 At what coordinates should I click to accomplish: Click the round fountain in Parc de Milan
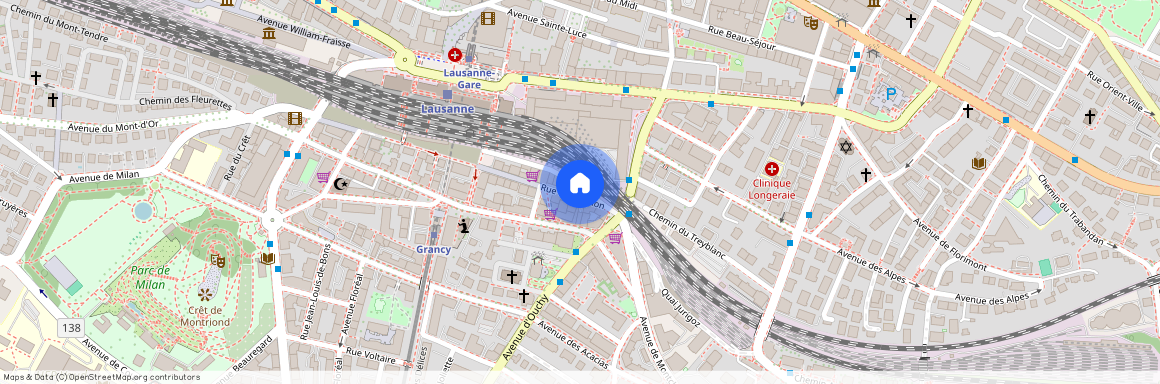pos(143,211)
